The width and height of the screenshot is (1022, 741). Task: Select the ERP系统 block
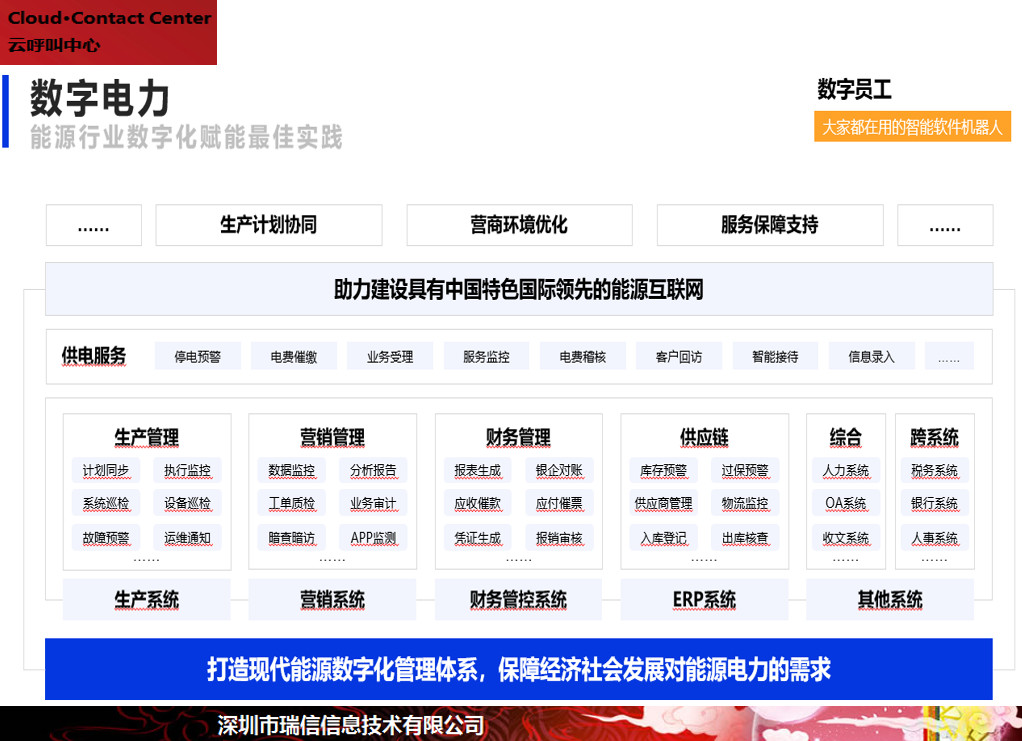click(705, 600)
